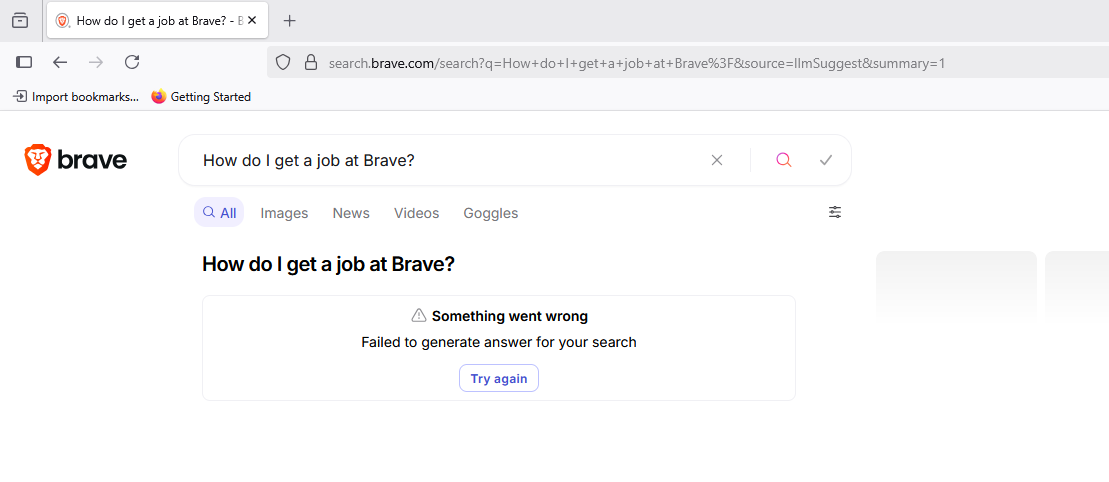Open the Videos results tab

pyautogui.click(x=416, y=213)
